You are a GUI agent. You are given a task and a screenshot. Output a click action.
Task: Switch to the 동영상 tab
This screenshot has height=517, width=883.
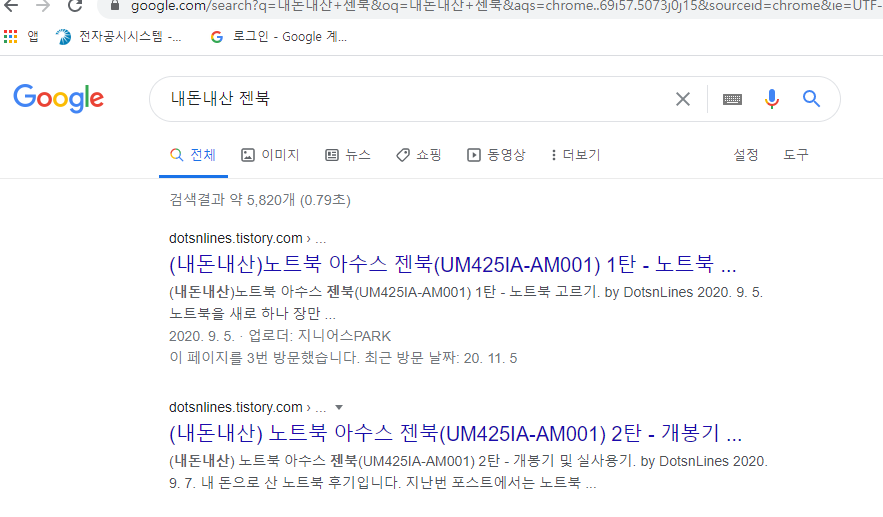click(x=496, y=155)
